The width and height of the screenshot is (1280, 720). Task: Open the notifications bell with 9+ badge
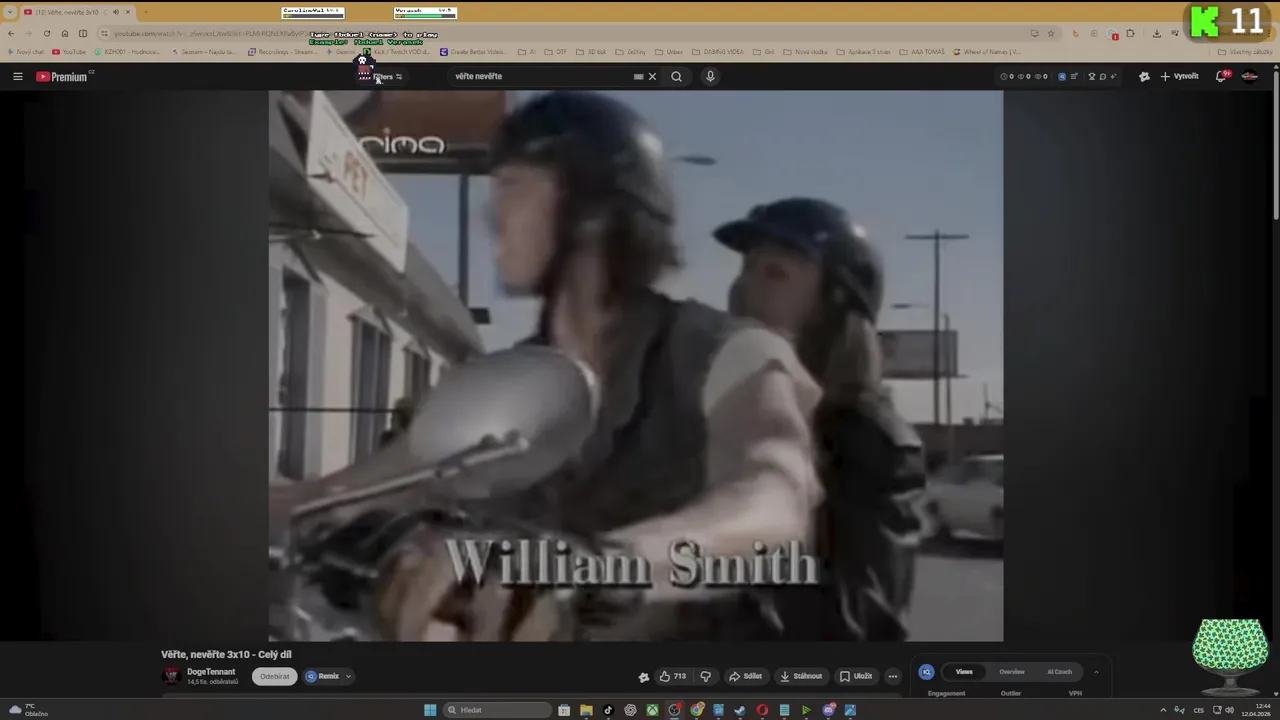tap(1222, 76)
